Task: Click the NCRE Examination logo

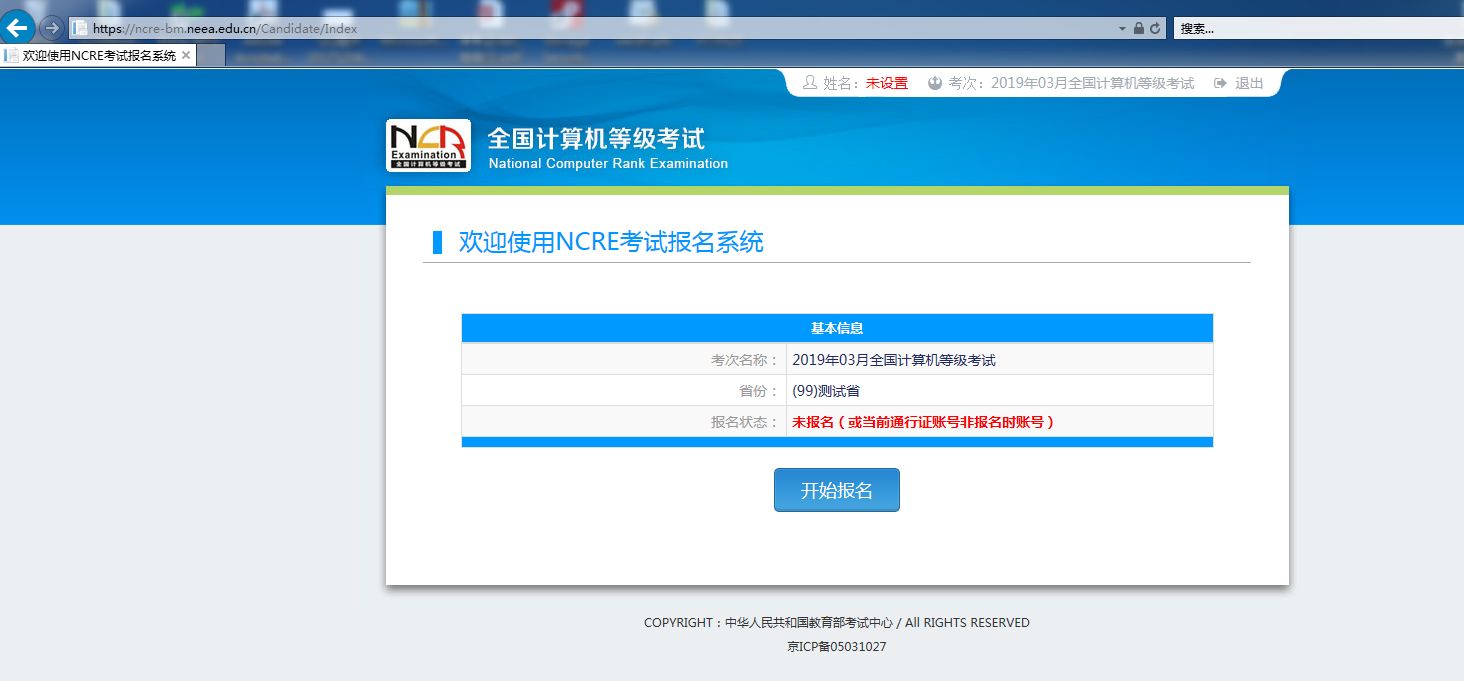Action: pos(428,146)
